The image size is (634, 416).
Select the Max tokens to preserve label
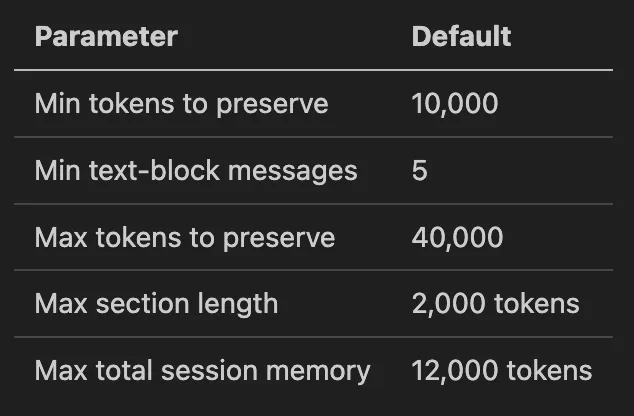coord(184,237)
